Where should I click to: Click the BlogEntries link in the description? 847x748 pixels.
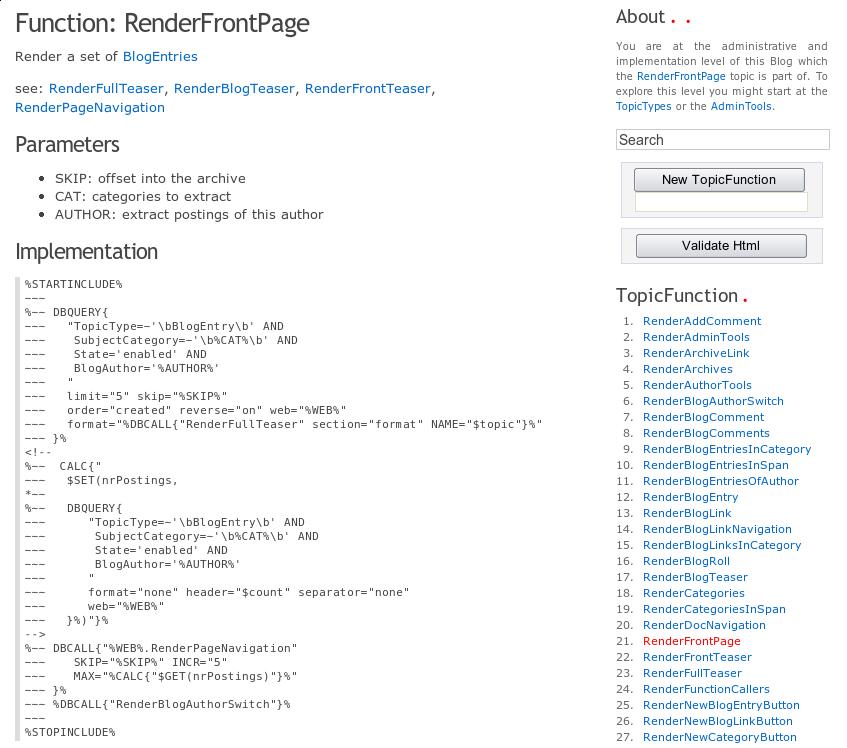tap(160, 56)
